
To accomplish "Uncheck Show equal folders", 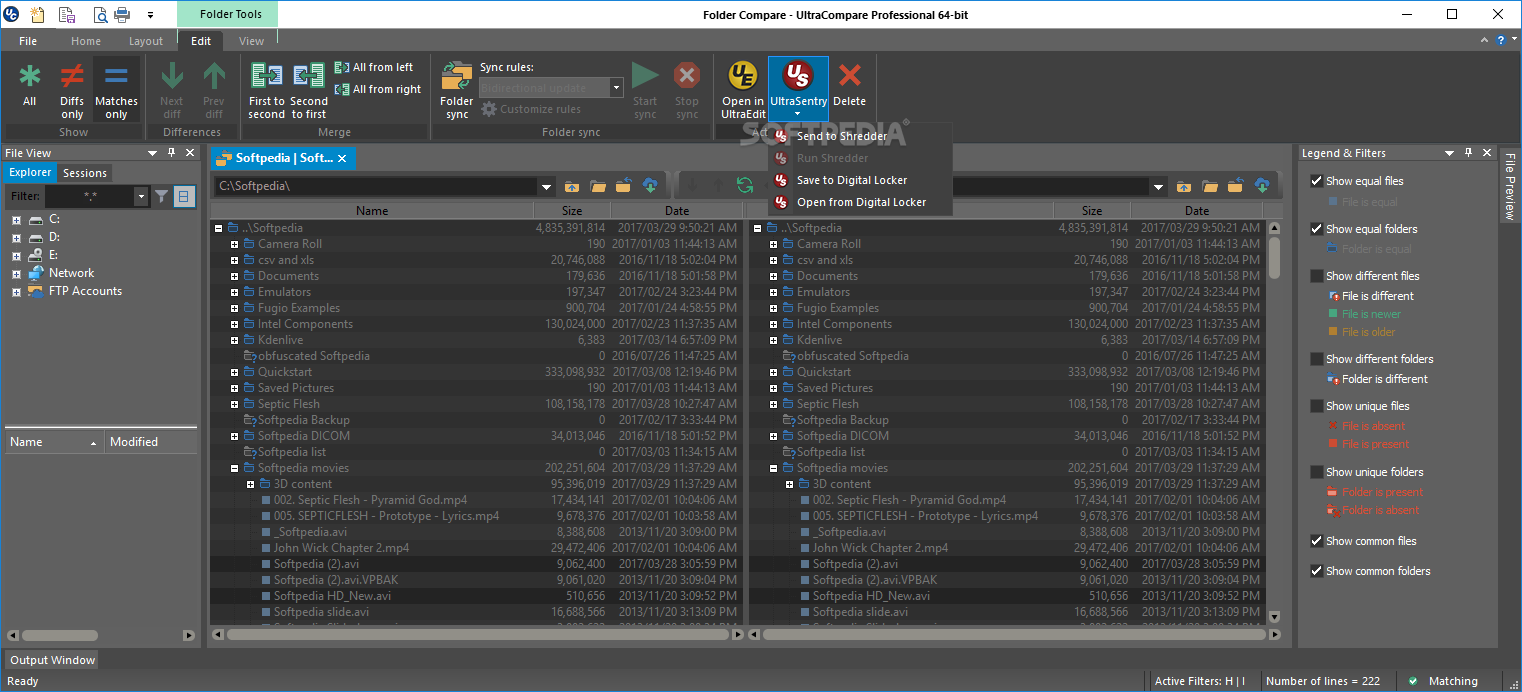I will click(1317, 229).
